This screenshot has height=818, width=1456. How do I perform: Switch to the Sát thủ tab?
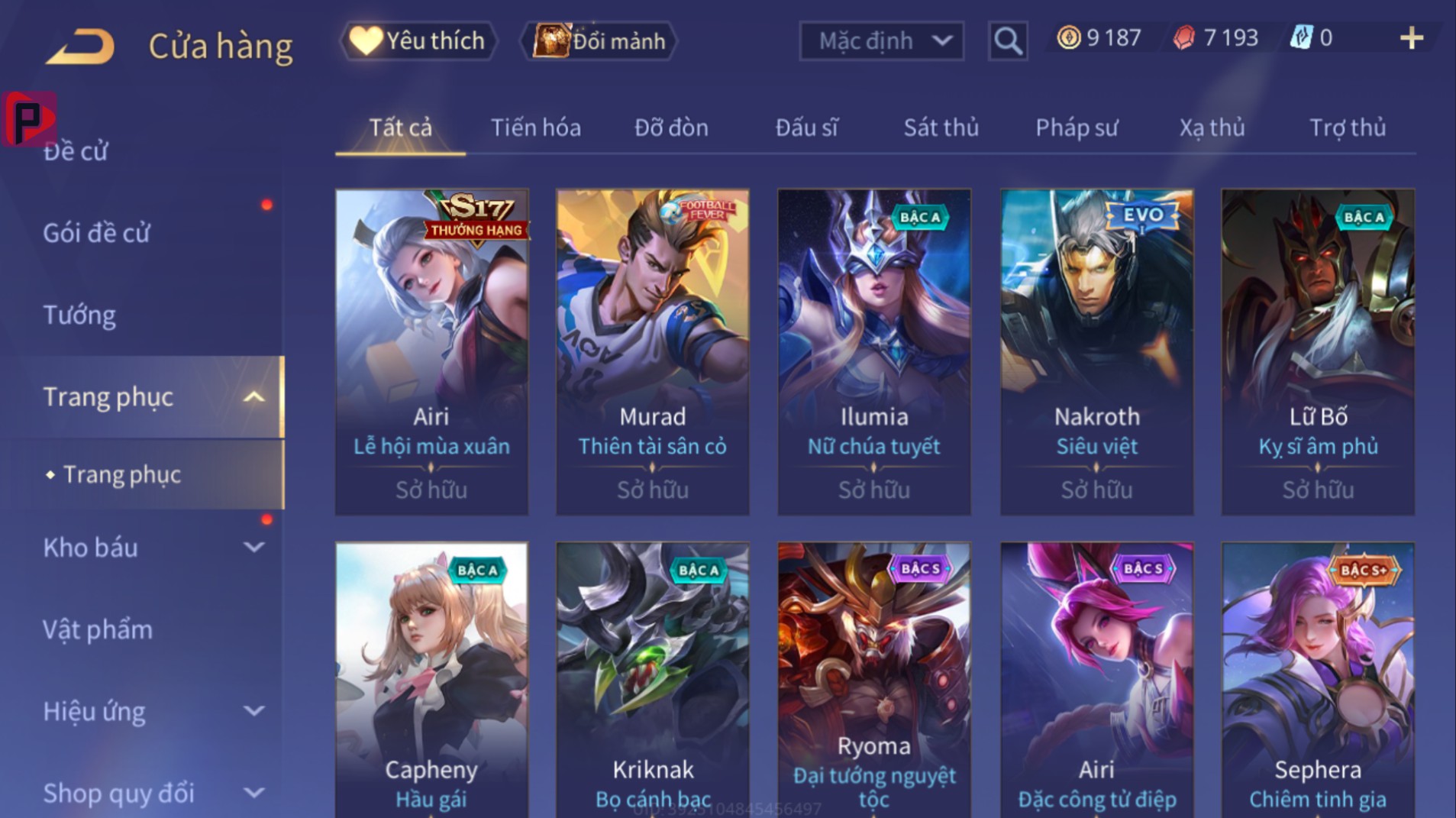941,128
